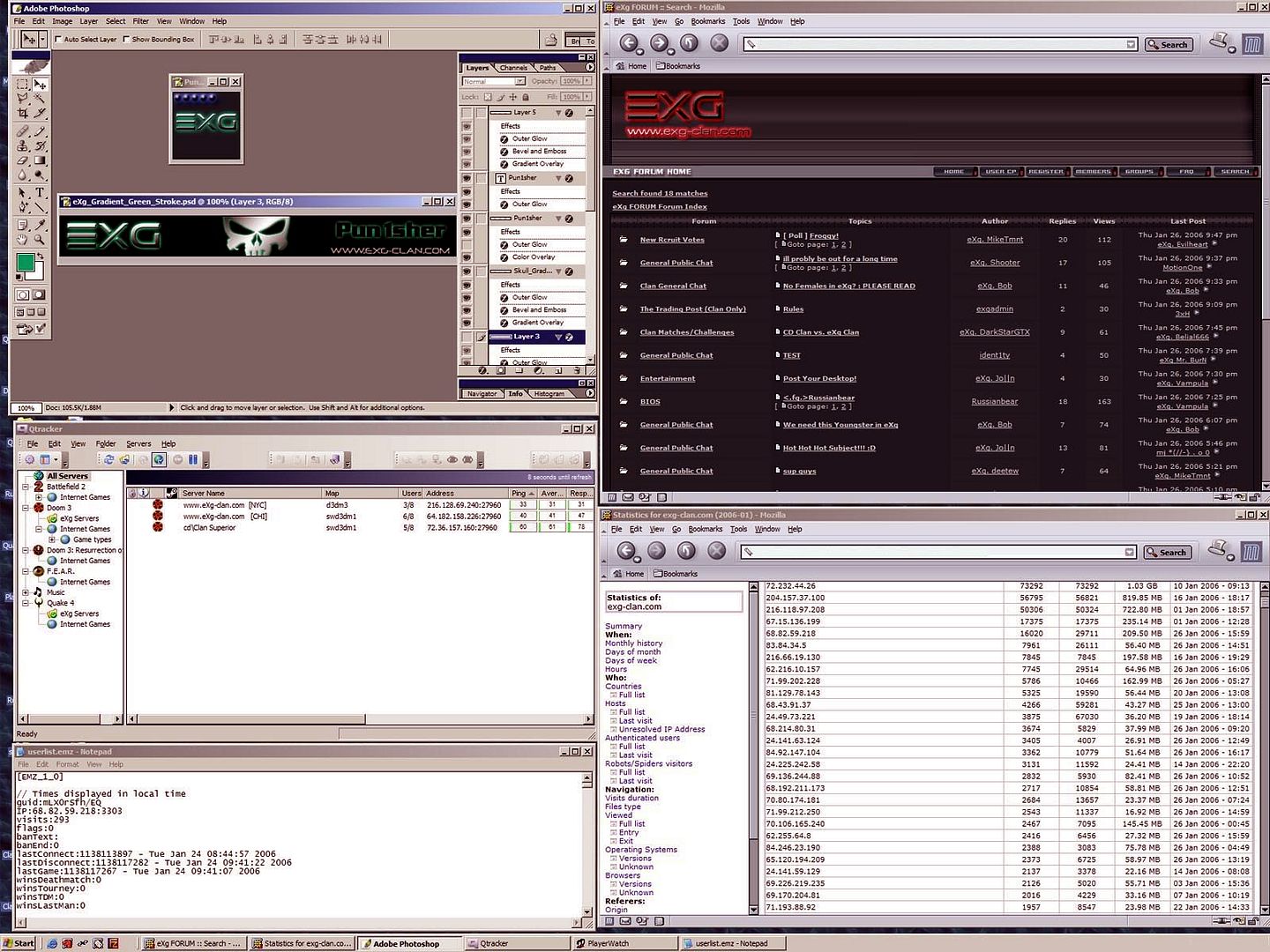Screen dimensions: 1270x952
Task: Hide the Pun1sher text layer
Action: coord(467,178)
